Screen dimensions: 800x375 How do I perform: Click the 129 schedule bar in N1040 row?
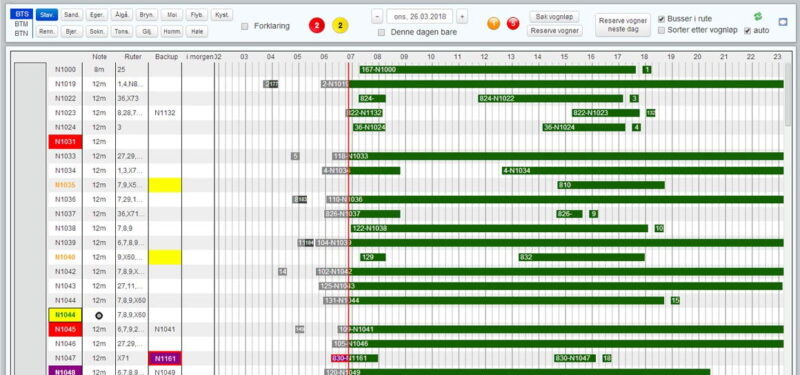373,257
